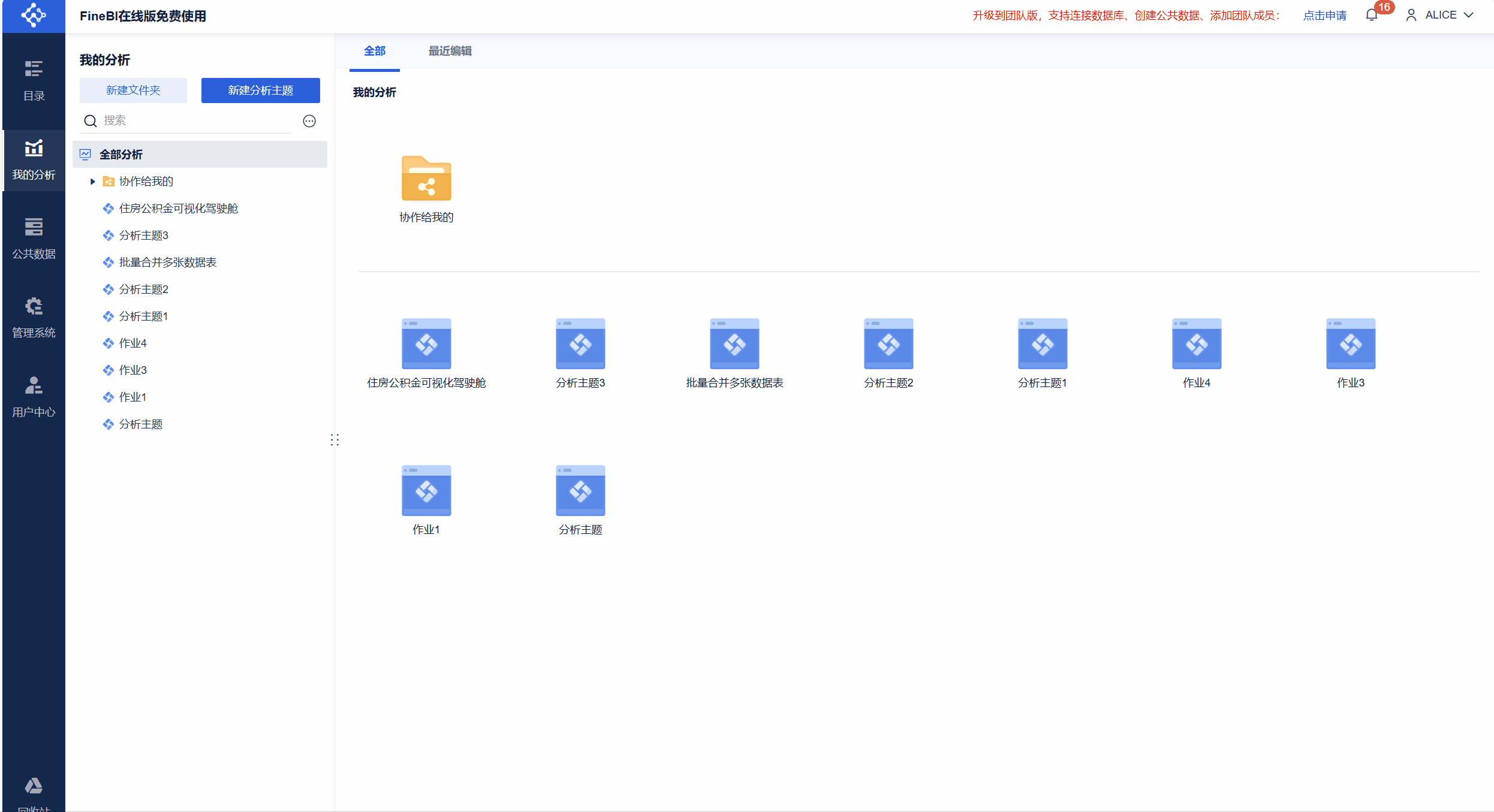Select 住房公积金可视化驾驶舱 in the tree
Screen dimensions: 1494x812
coord(200,209)
